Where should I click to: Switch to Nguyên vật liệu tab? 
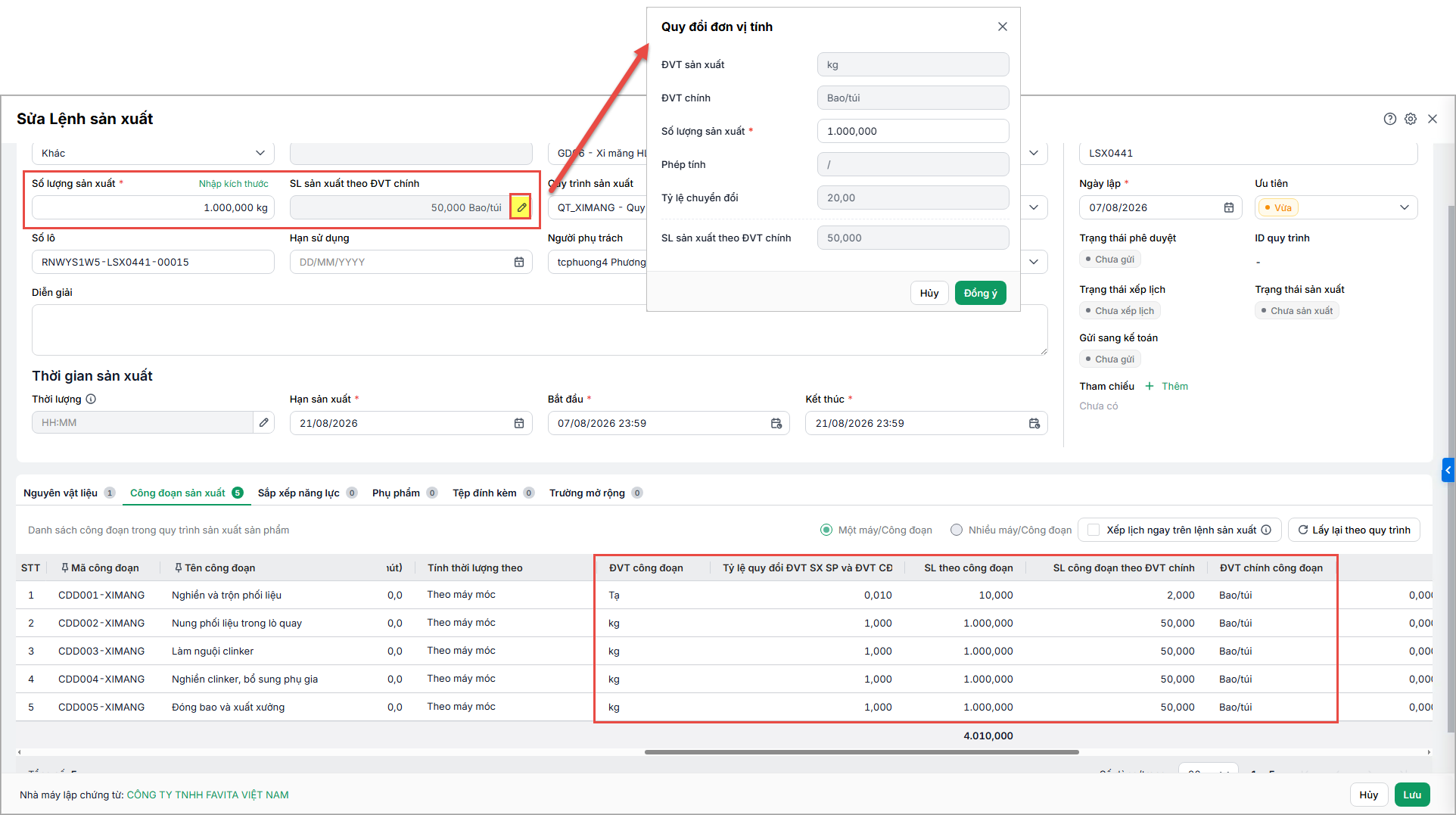(x=69, y=493)
